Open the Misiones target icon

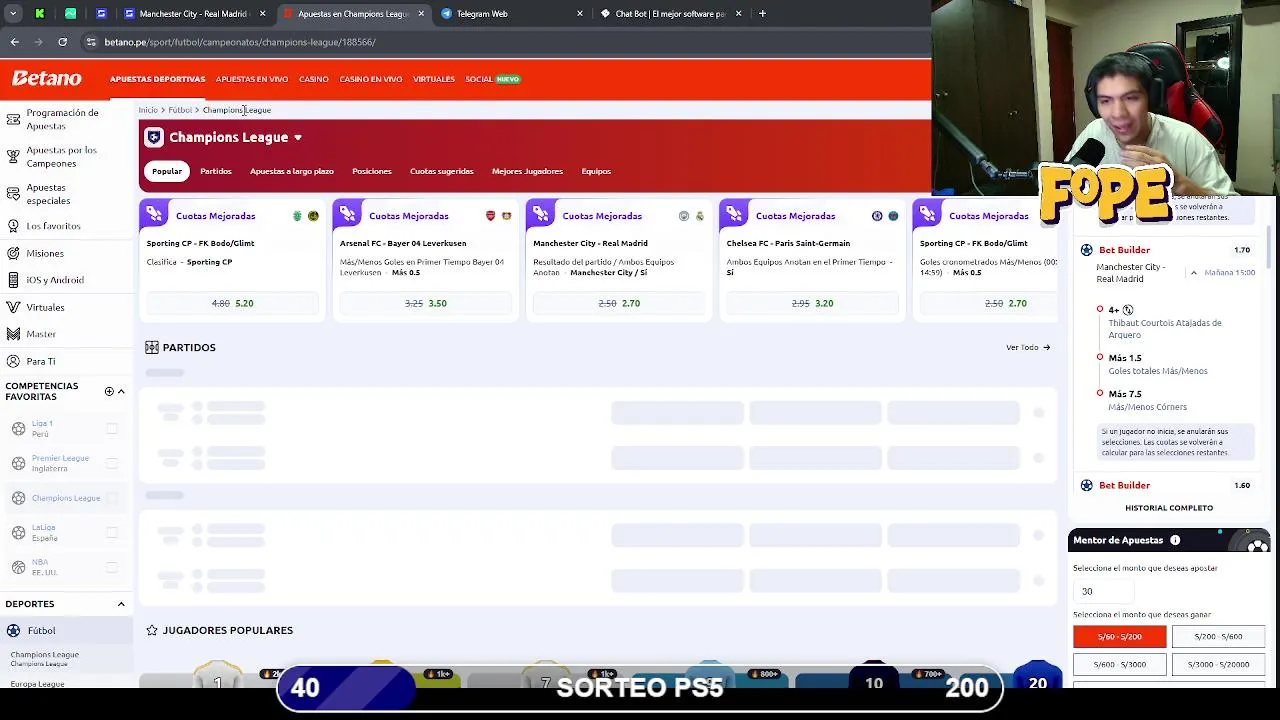pos(13,254)
